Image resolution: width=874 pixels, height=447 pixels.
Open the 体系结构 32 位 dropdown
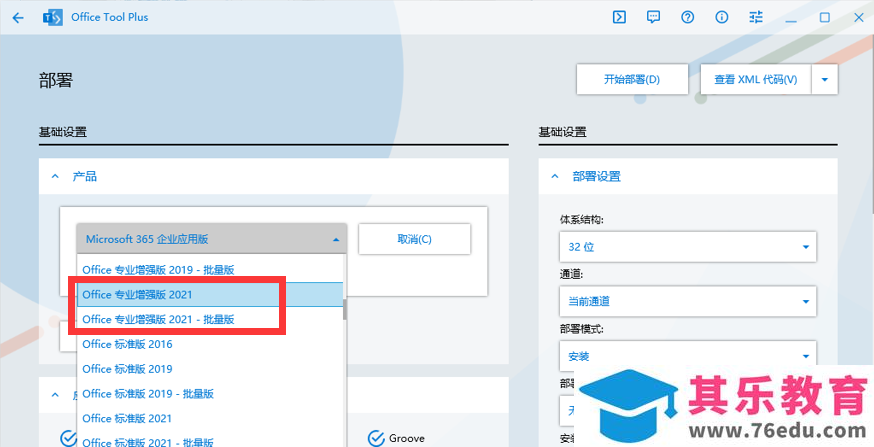point(688,247)
